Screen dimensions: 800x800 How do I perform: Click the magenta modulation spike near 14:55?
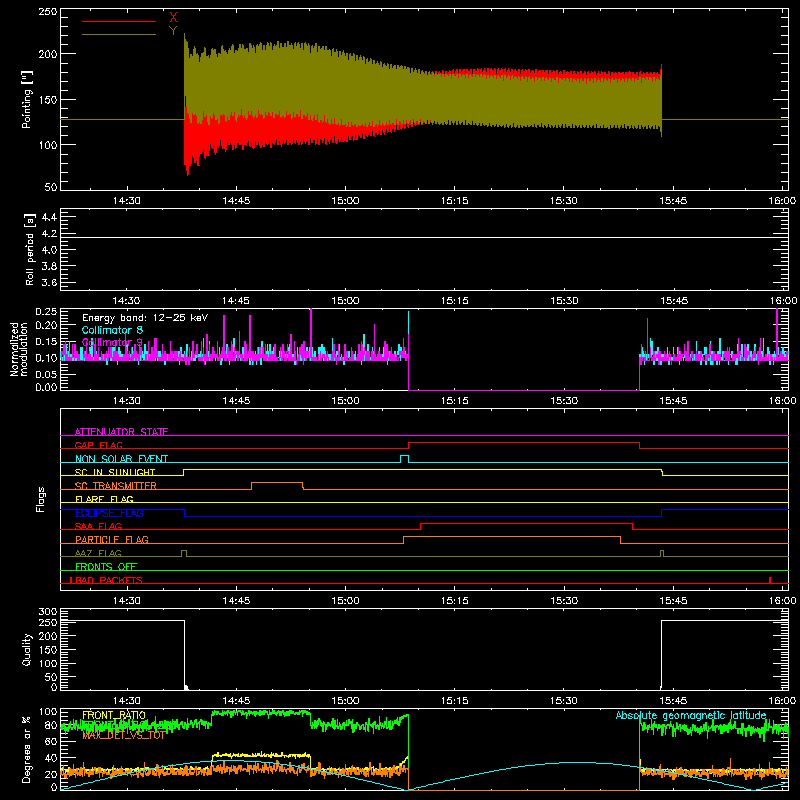click(x=311, y=332)
